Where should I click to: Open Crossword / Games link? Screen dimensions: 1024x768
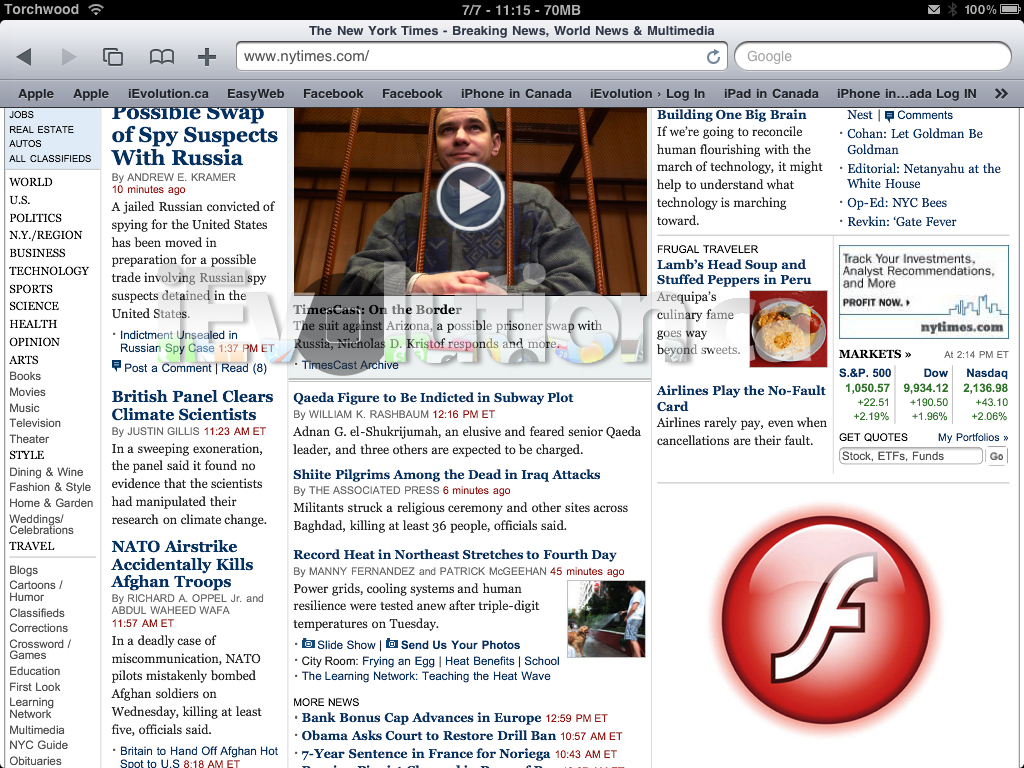[40, 650]
